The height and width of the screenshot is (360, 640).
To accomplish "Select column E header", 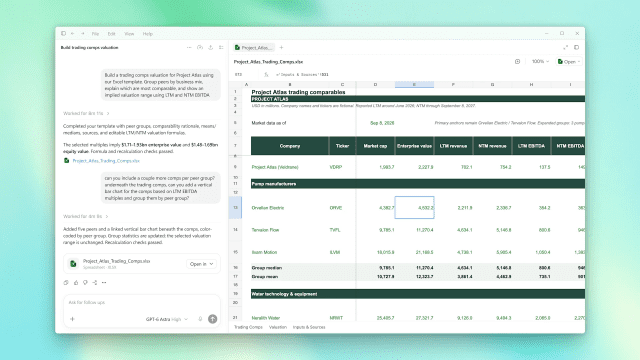I will (414, 84).
